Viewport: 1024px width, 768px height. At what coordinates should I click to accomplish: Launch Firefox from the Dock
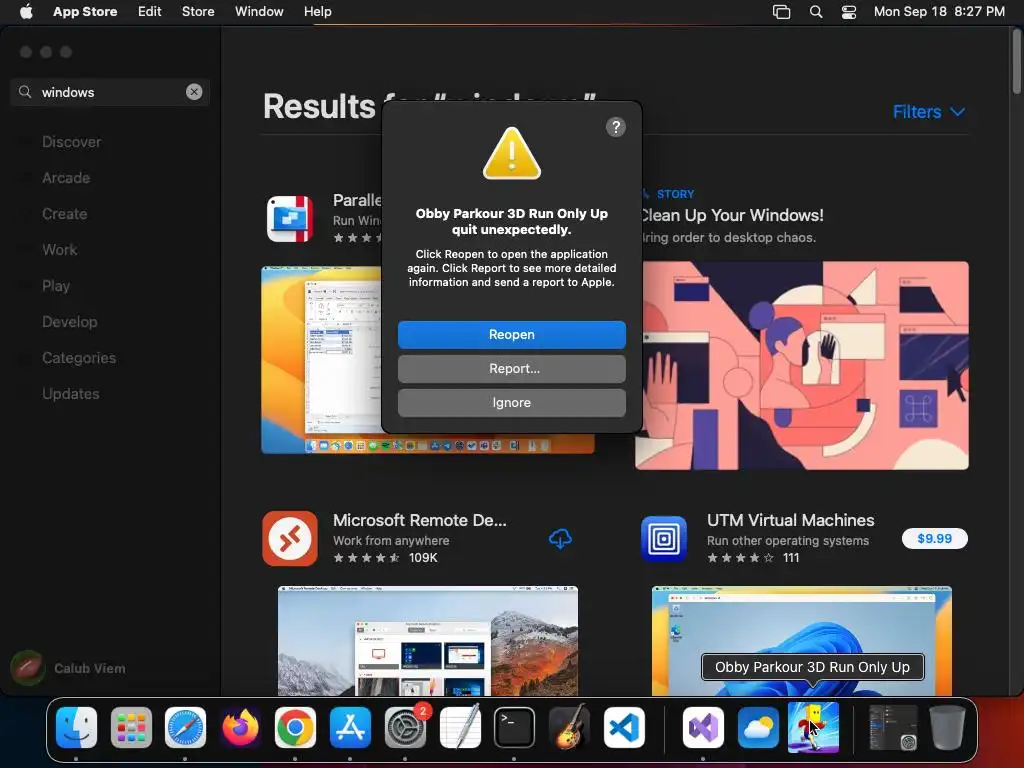(240, 728)
